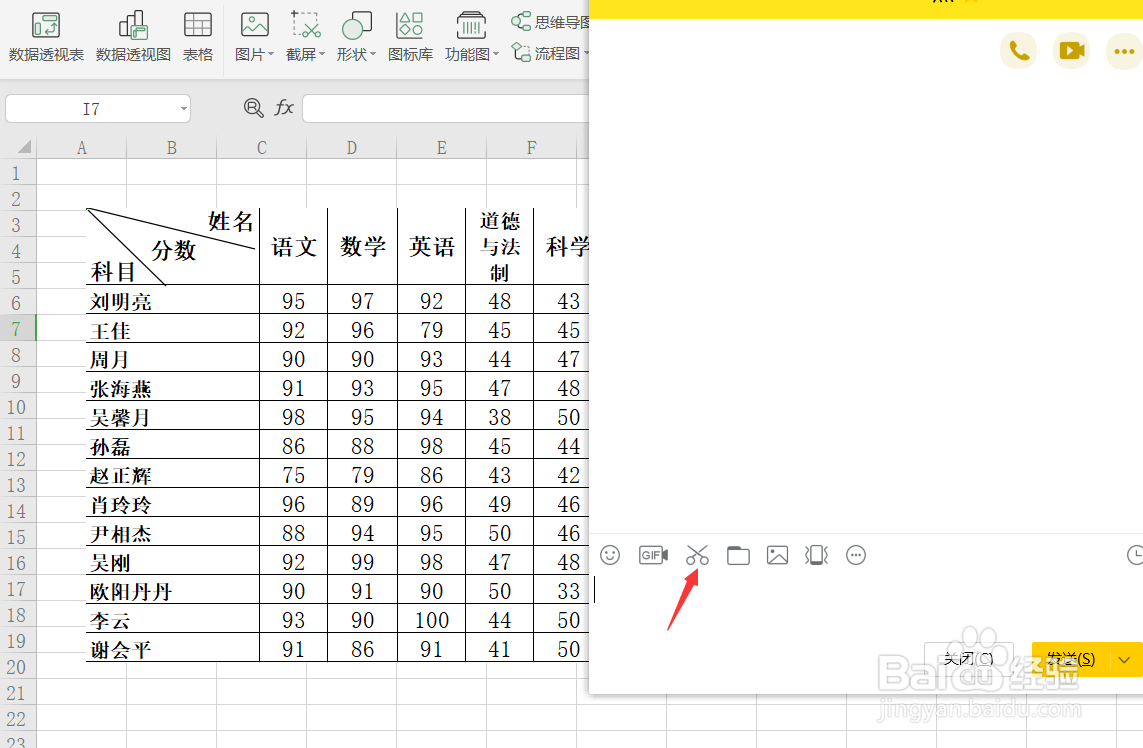Click the chat message input area
This screenshot has height=748, width=1143.
[865, 605]
